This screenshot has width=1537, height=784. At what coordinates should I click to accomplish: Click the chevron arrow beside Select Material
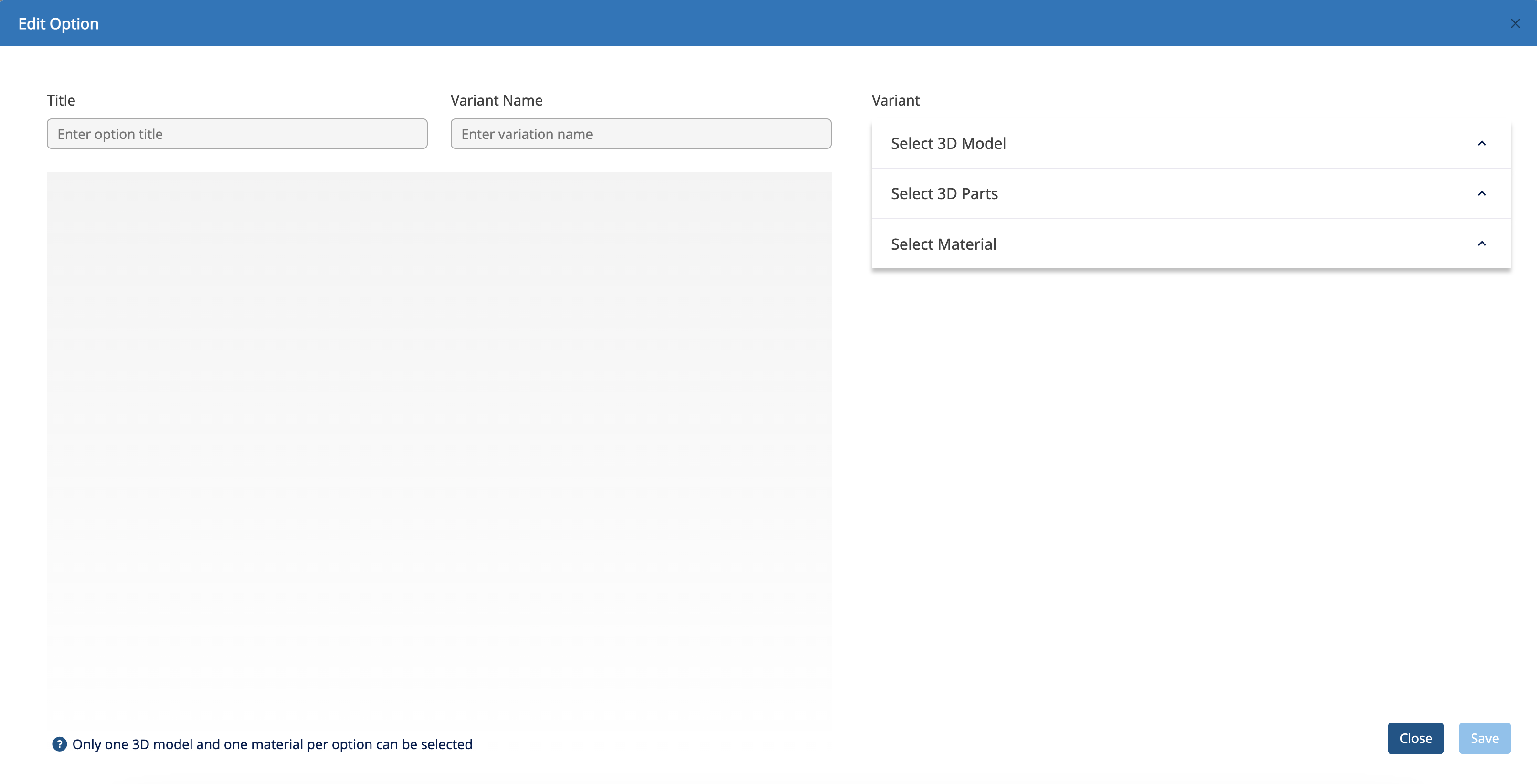tap(1482, 244)
